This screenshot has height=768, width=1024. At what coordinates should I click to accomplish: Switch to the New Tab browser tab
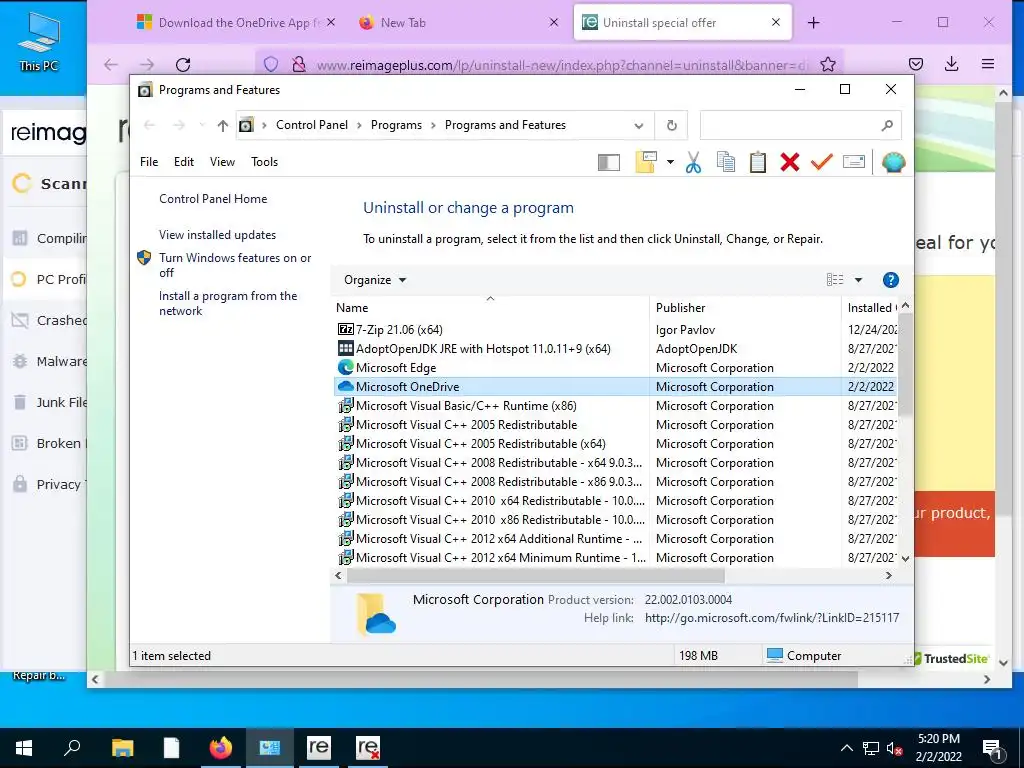458,23
